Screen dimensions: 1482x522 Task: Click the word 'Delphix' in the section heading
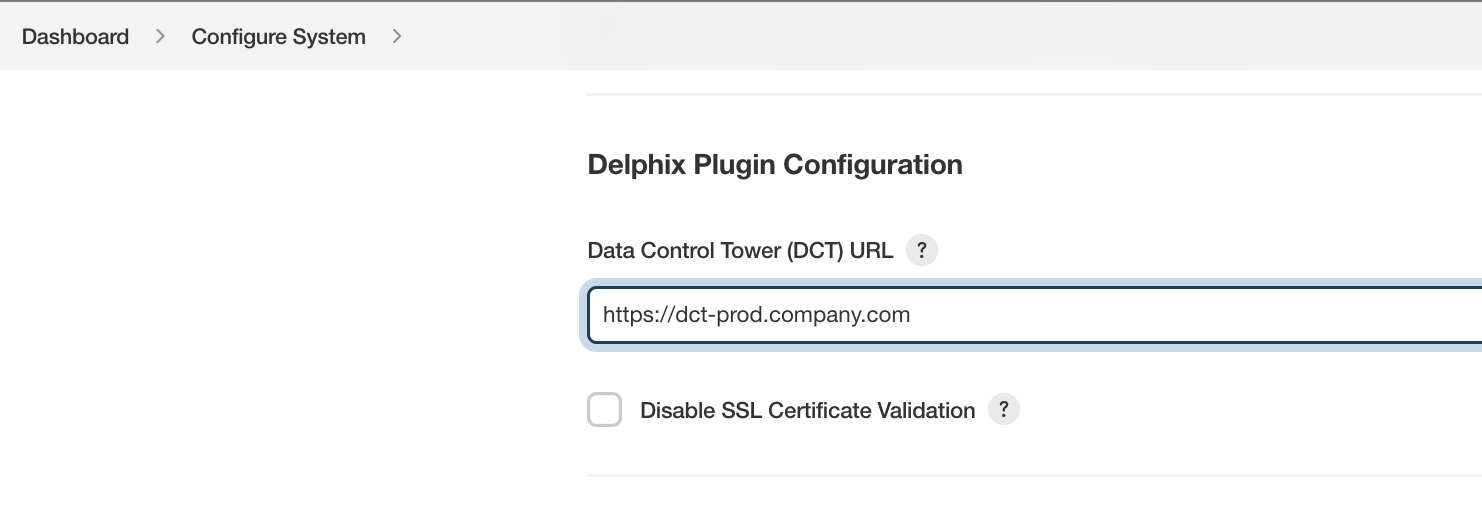637,165
